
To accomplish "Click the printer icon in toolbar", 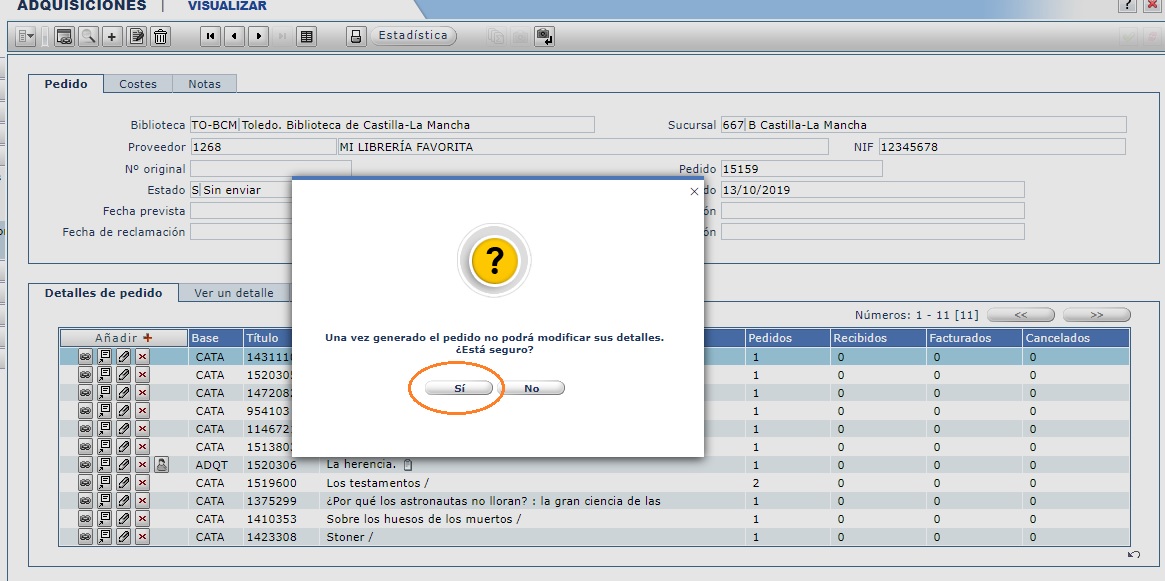I will point(354,36).
